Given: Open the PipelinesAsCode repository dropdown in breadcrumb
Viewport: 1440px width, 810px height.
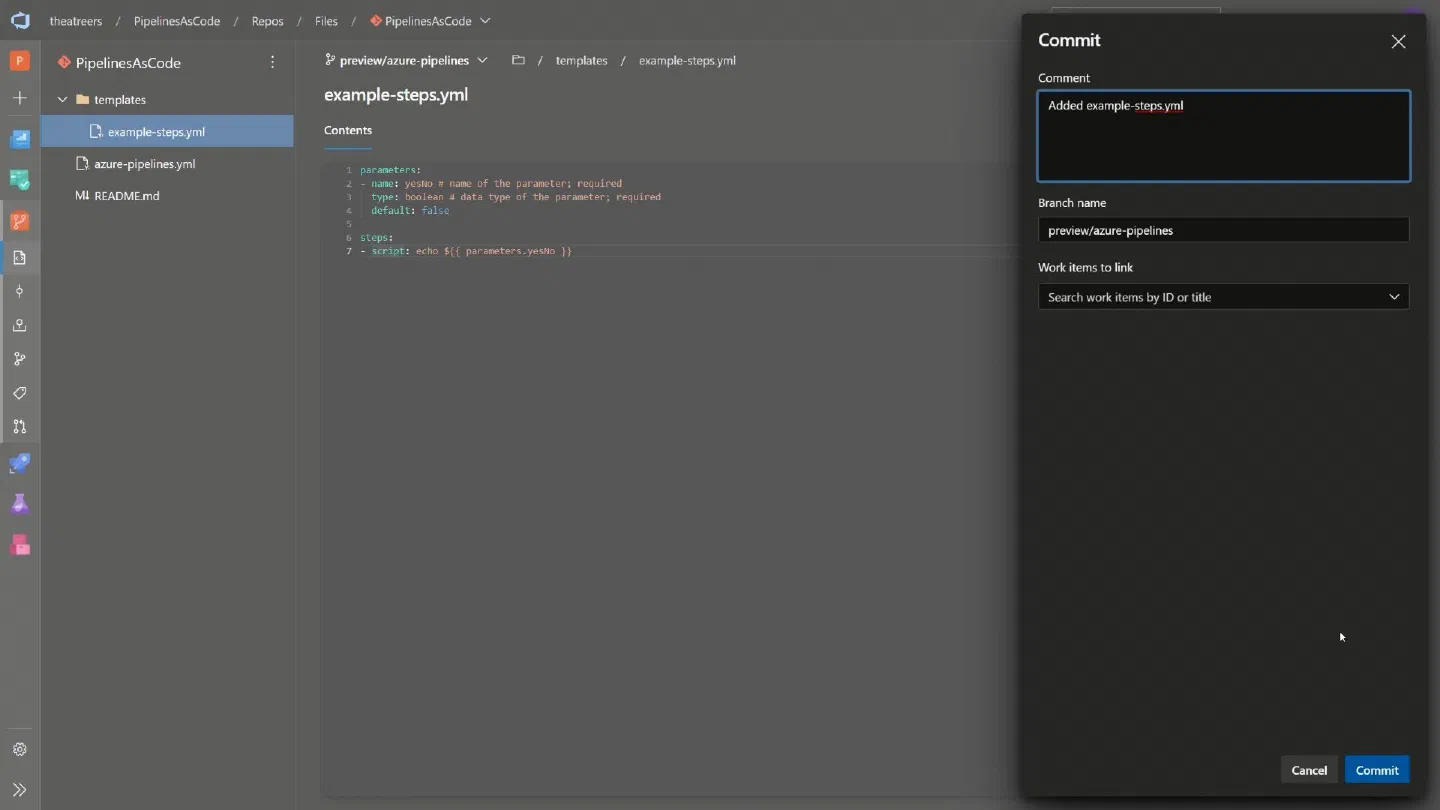Looking at the screenshot, I should click(430, 21).
